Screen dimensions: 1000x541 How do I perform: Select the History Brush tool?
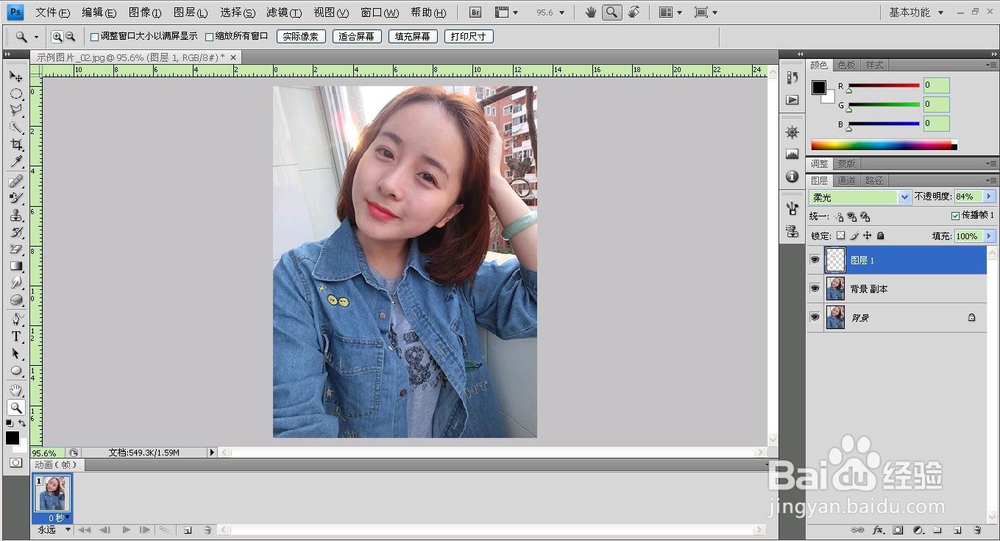pos(16,232)
